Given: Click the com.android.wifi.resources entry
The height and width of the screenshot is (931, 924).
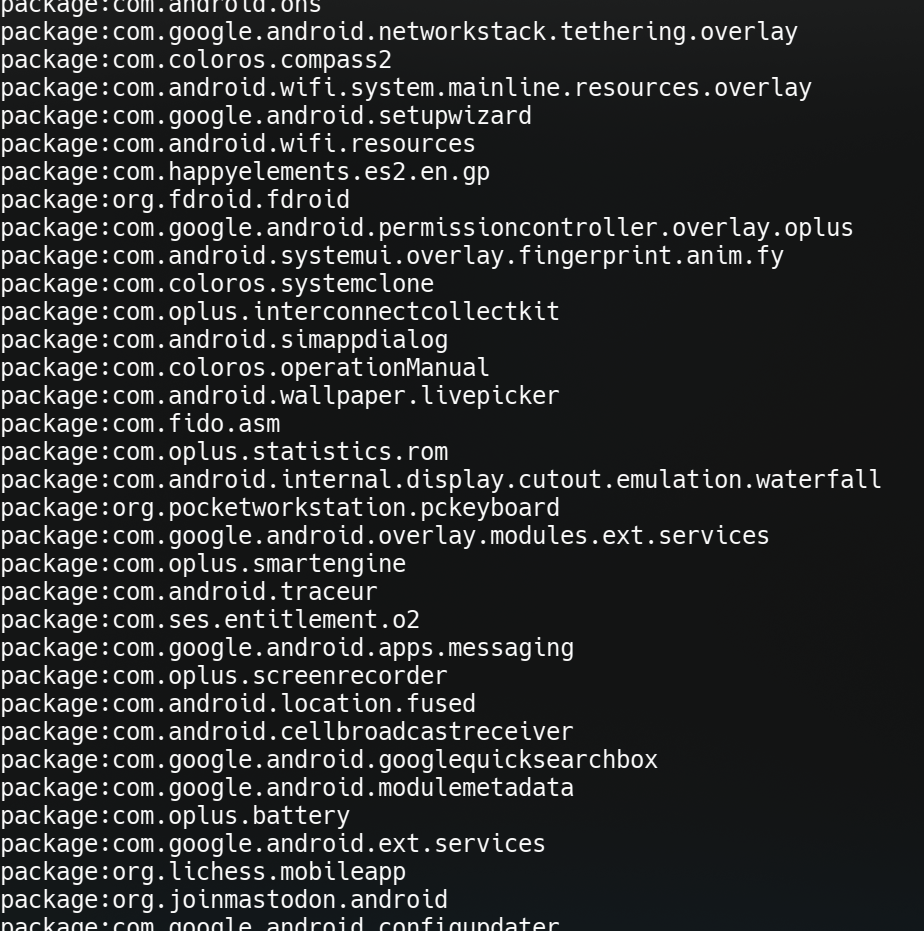Looking at the screenshot, I should point(238,144).
